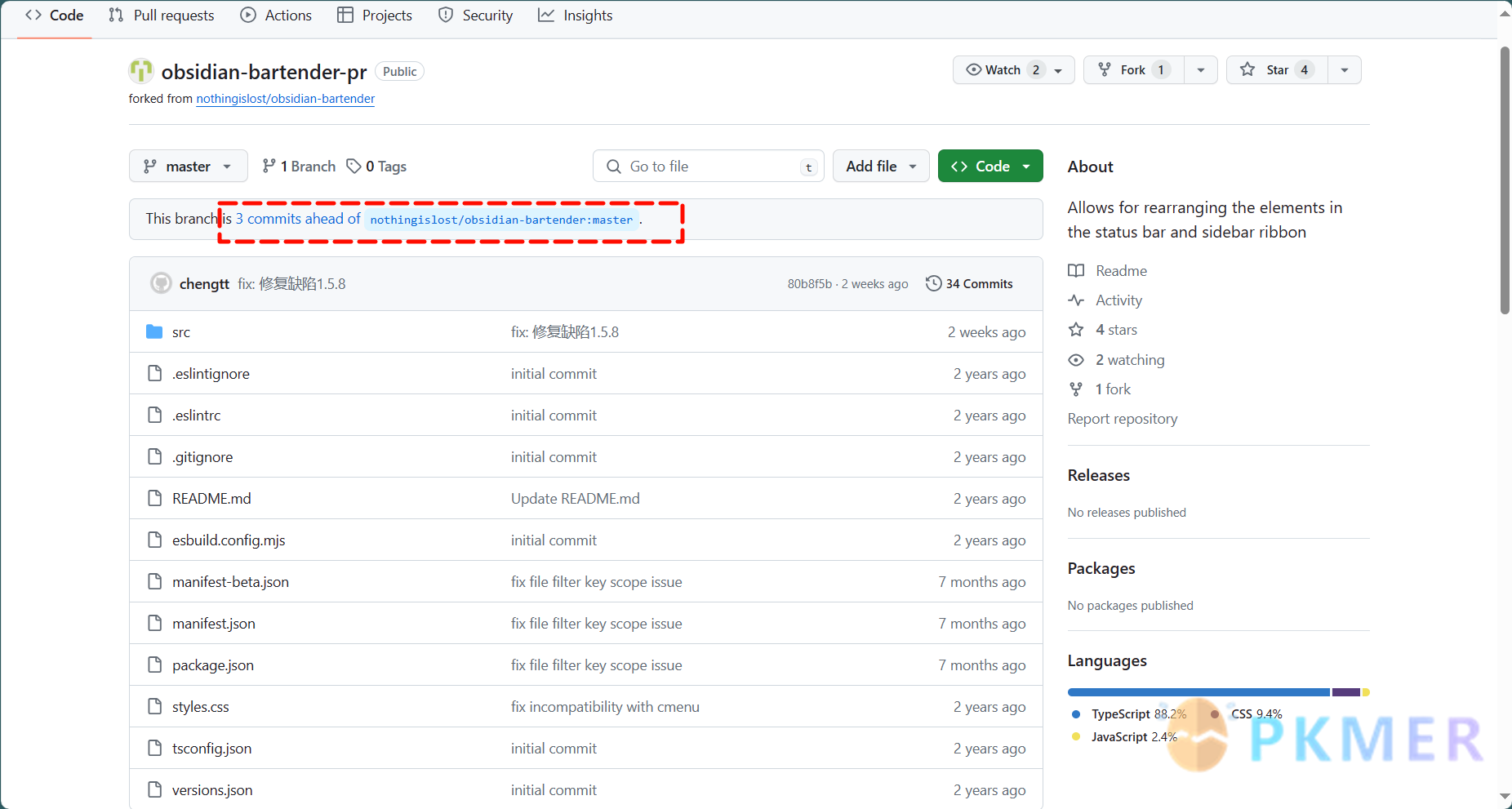Open the Add file dropdown

point(881,167)
